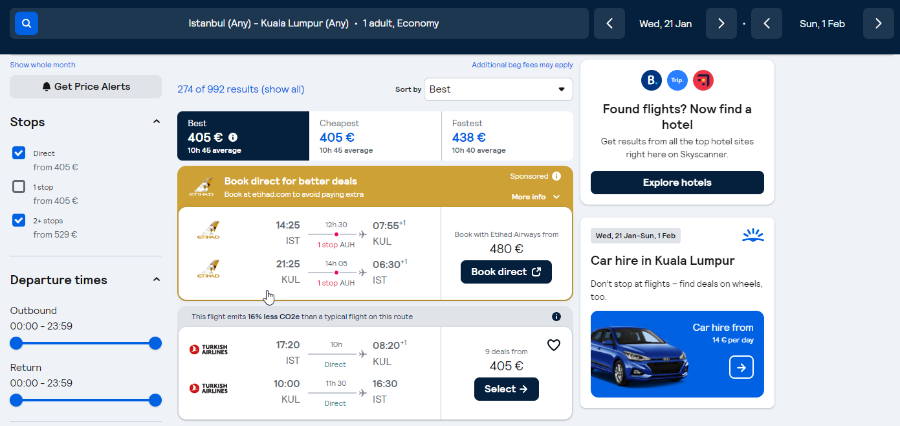Check the 1 stop checkbox
Image resolution: width=900 pixels, height=426 pixels.
coord(19,186)
